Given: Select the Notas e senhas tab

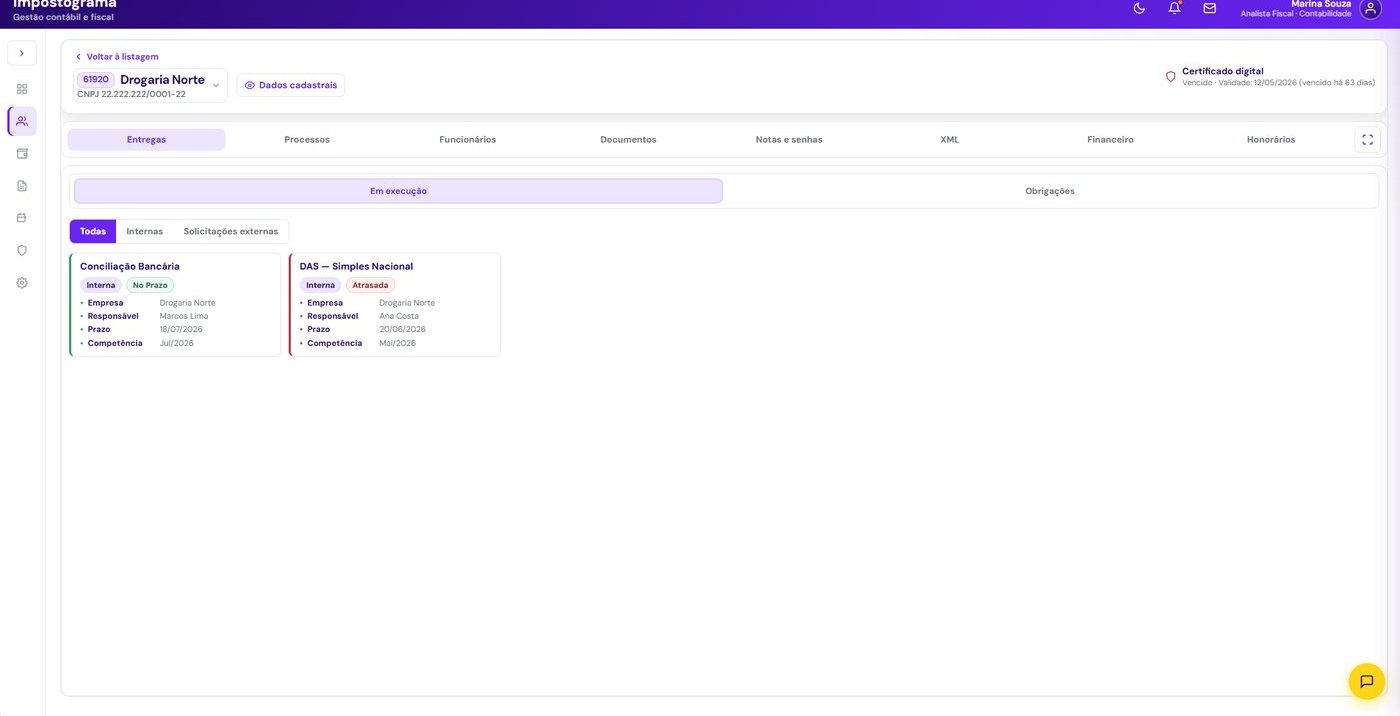Looking at the screenshot, I should click(x=789, y=140).
